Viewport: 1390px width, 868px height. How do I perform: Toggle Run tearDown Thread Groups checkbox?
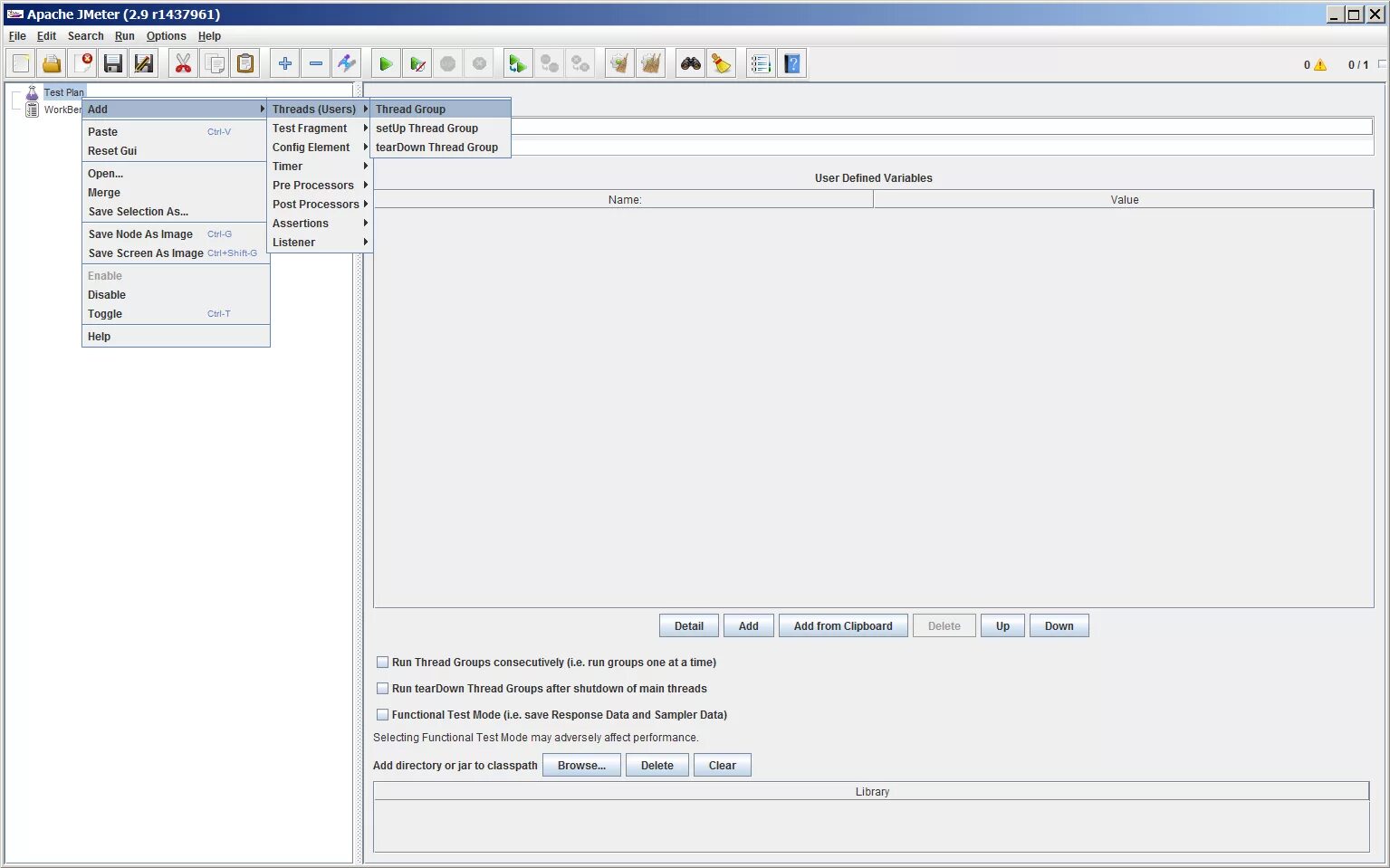point(382,689)
